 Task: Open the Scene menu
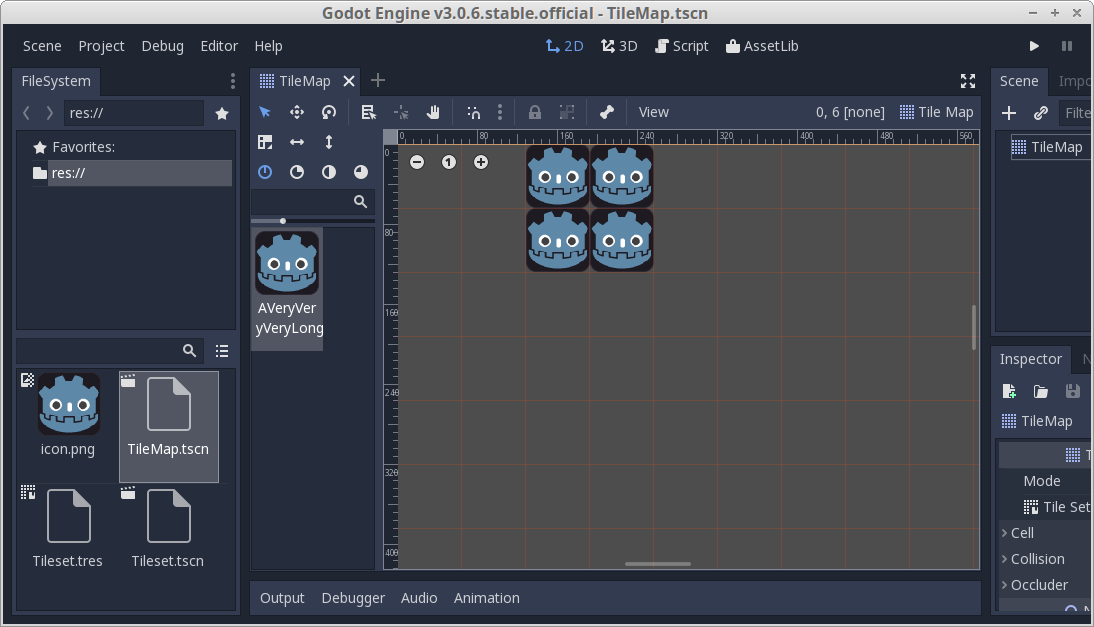[41, 46]
